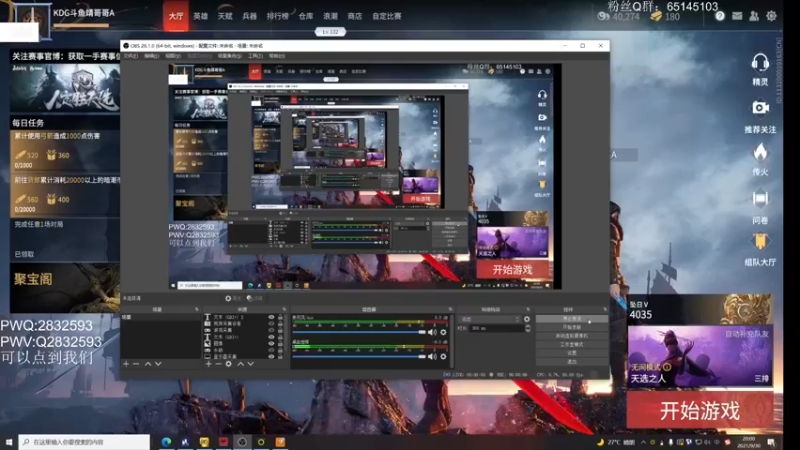Add a new source with plus icon
Viewport: 800px width, 450px height.
208,364
